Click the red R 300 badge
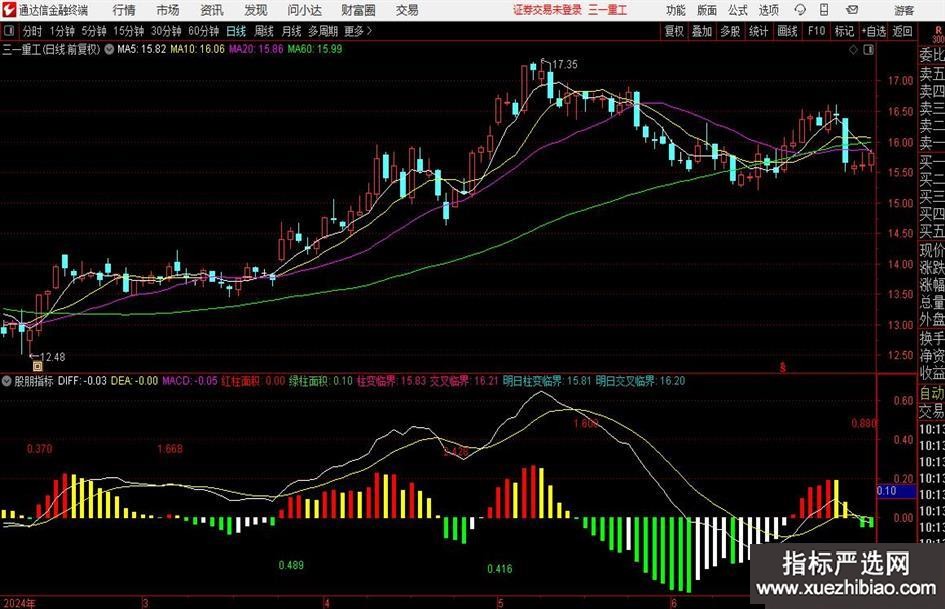The width and height of the screenshot is (945, 609). click(938, 34)
